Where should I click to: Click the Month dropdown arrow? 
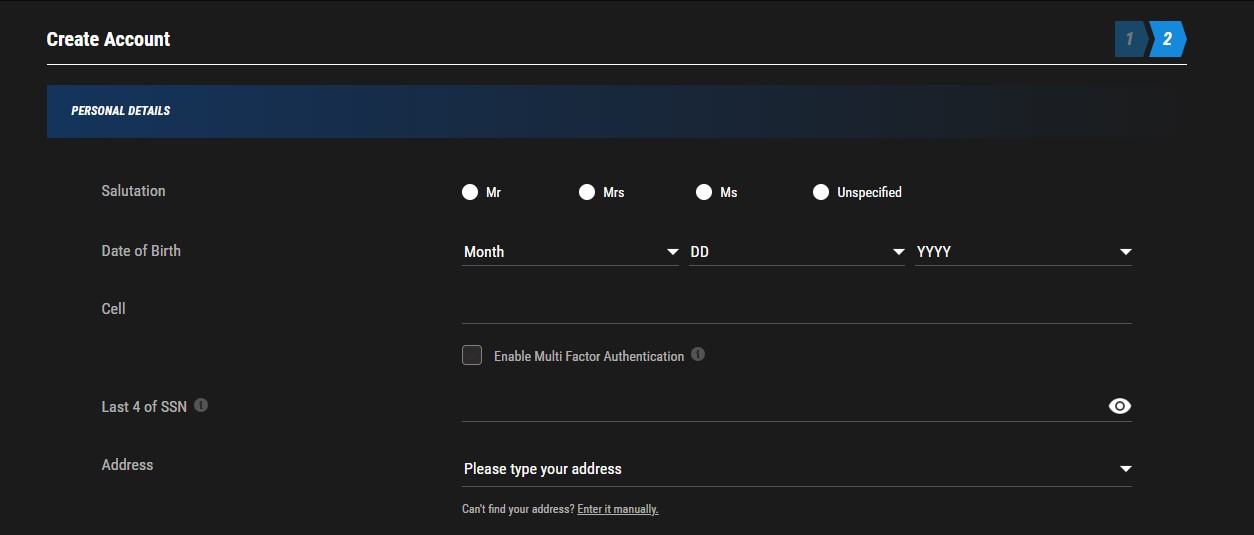(x=673, y=252)
